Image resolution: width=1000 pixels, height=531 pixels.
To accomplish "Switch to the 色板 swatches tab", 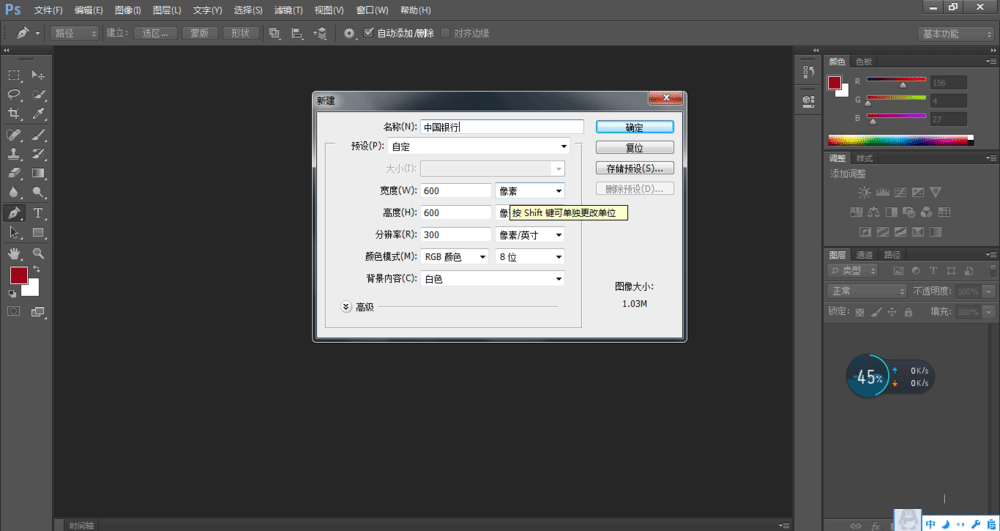I will click(864, 61).
